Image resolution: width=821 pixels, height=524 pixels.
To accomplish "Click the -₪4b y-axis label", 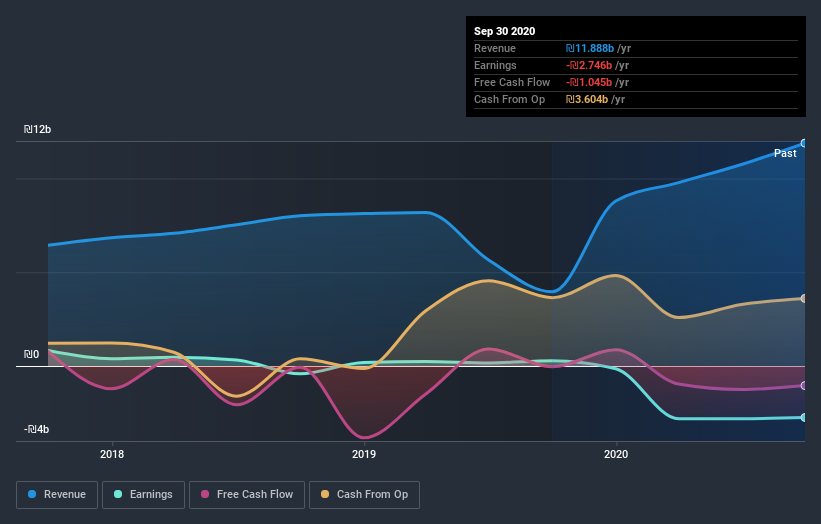I will [36, 429].
